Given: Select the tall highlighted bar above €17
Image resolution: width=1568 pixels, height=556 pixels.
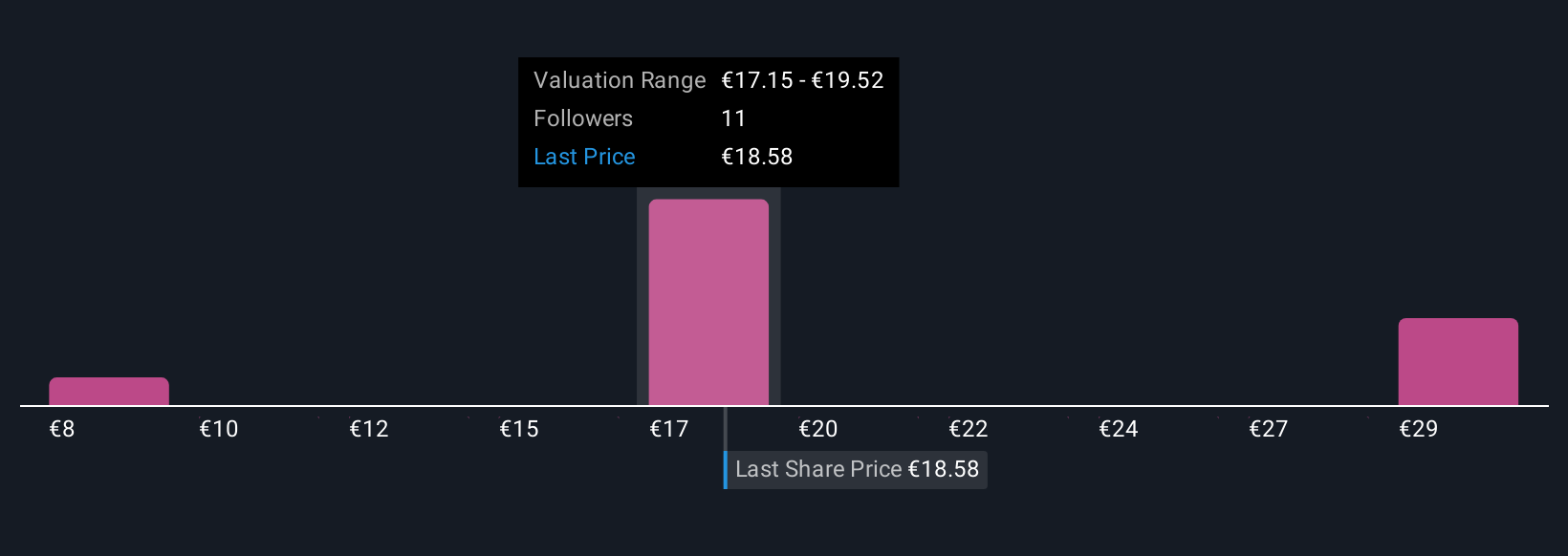Looking at the screenshot, I should (x=708, y=302).
